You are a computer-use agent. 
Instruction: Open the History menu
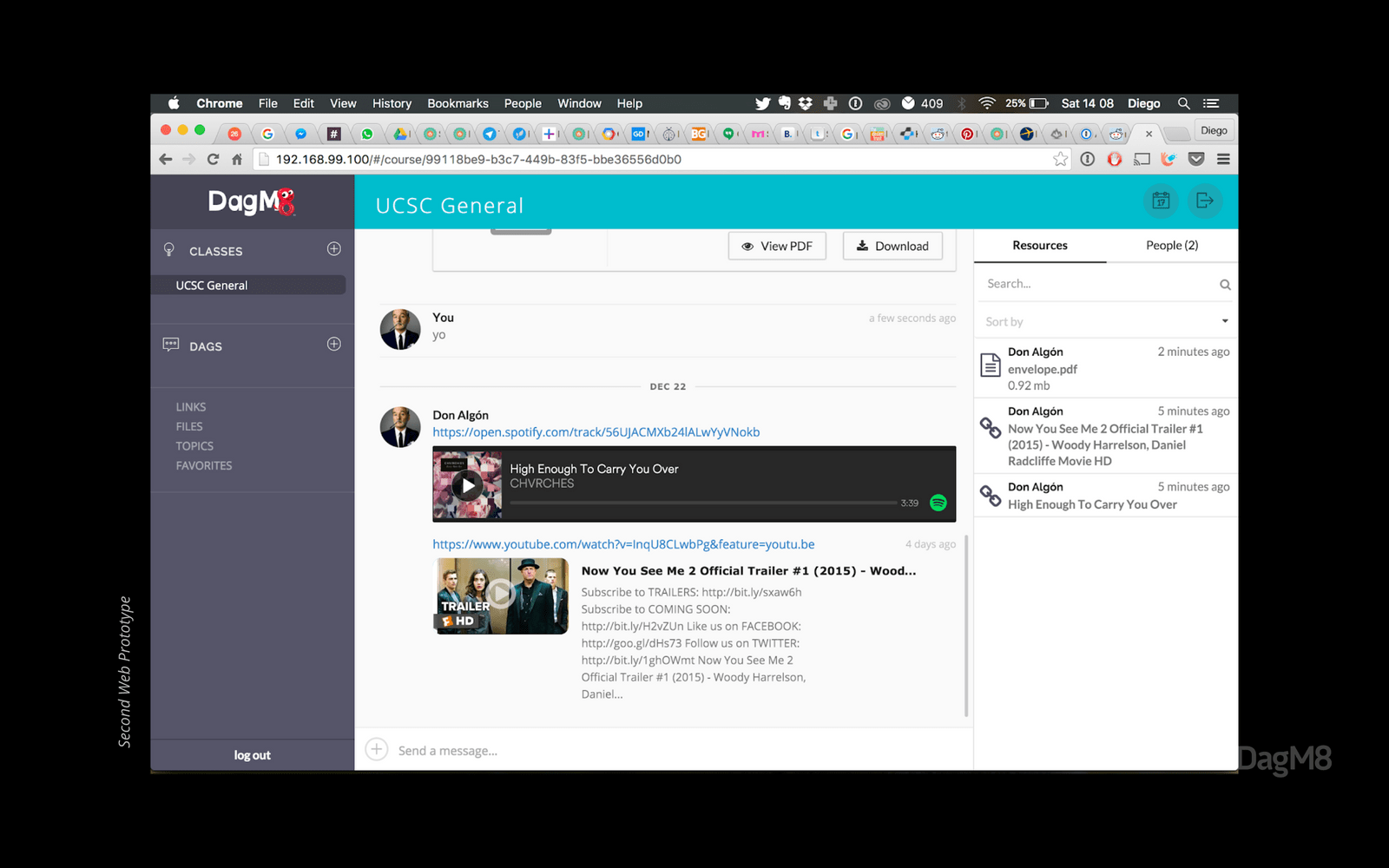click(x=392, y=103)
